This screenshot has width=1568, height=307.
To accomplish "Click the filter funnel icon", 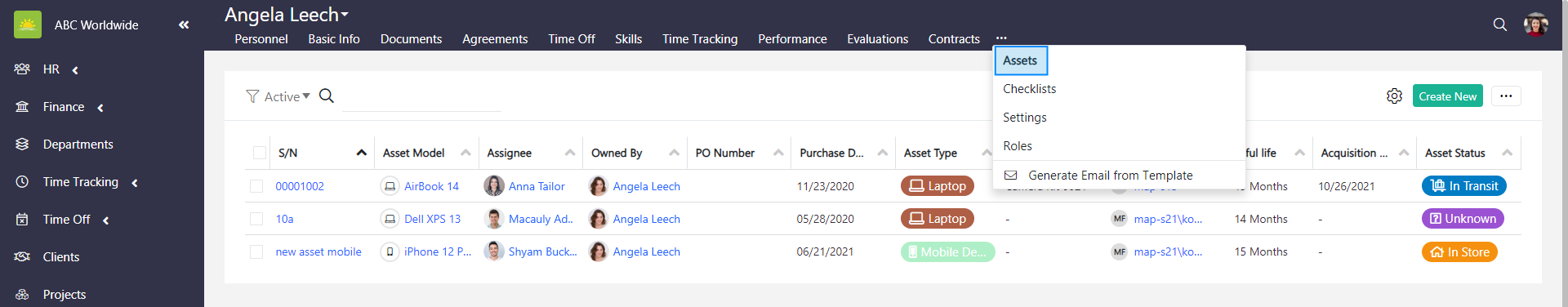I will [x=252, y=96].
